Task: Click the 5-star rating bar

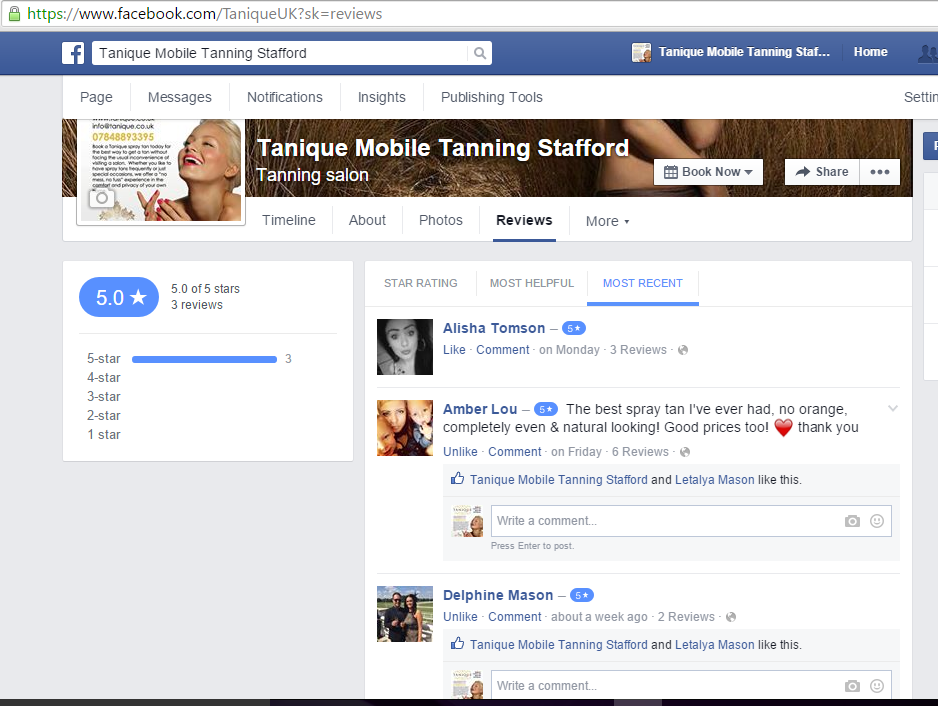Action: click(204, 359)
